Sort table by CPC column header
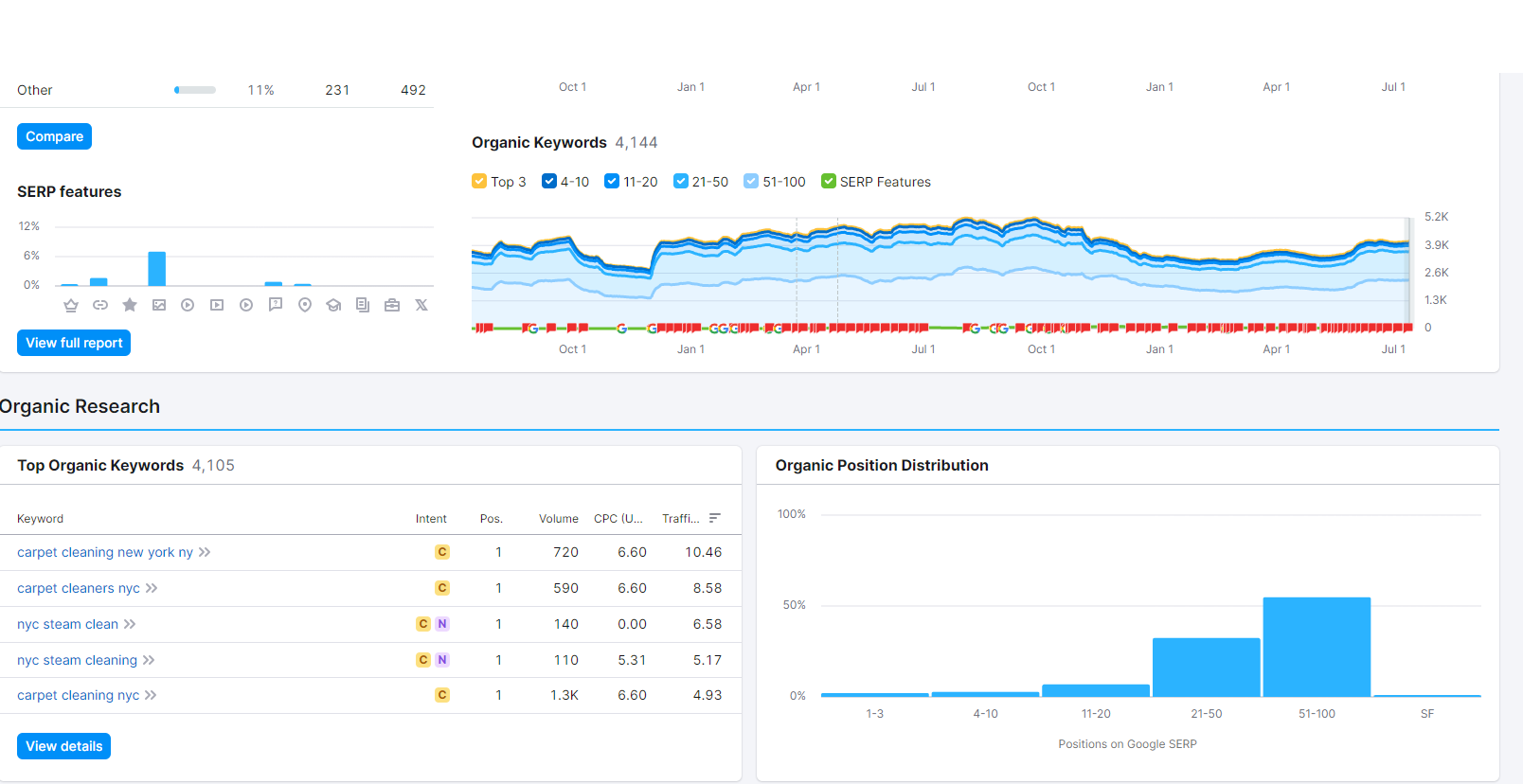The image size is (1523, 784). pyautogui.click(x=618, y=519)
